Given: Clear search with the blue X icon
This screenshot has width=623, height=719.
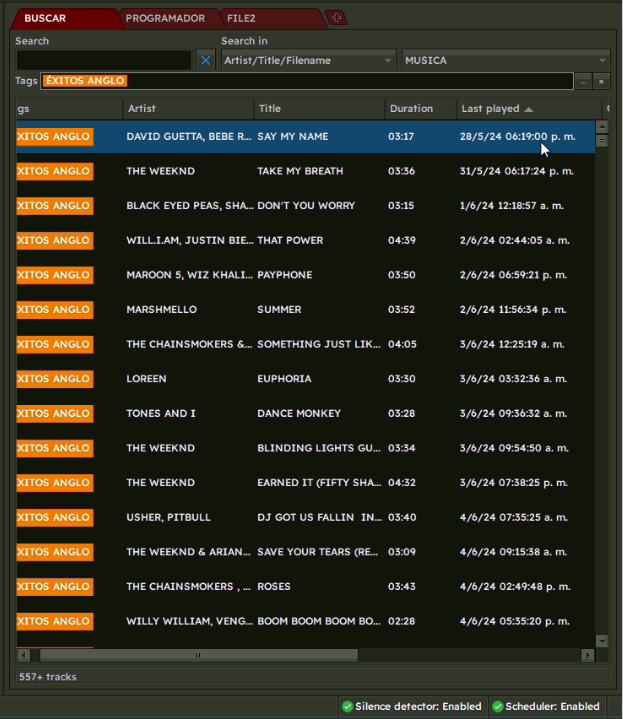Looking at the screenshot, I should [206, 61].
